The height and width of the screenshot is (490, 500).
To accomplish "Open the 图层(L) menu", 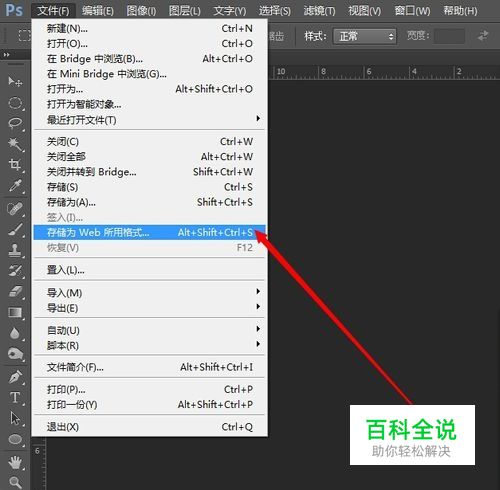I will [185, 11].
